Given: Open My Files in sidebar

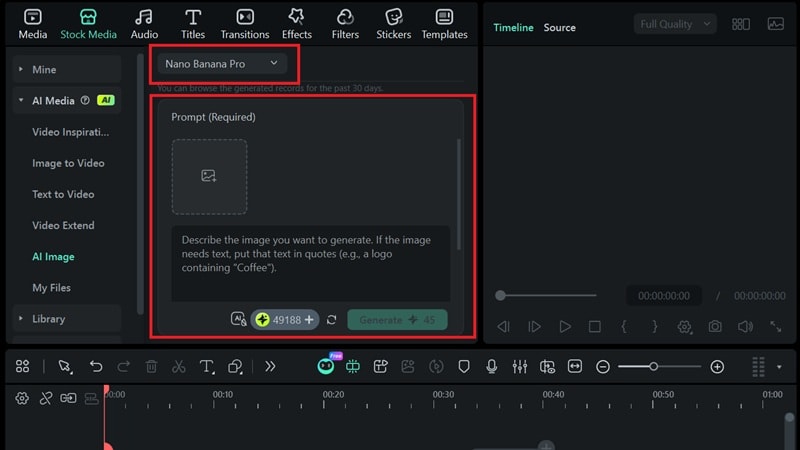Looking at the screenshot, I should (x=52, y=288).
